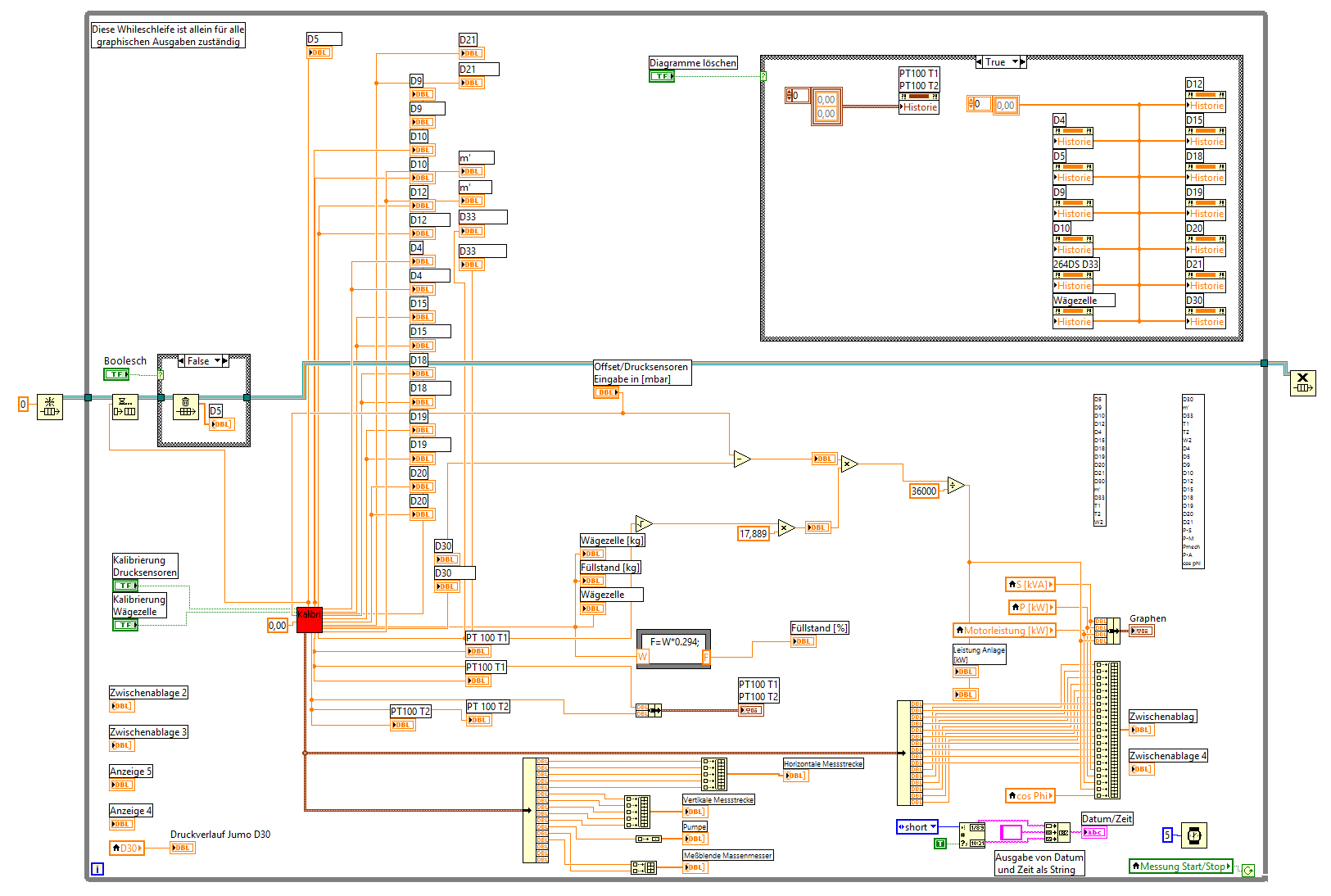Screen dimensions: 1331x896
Task: Click the Build Array node feeding Zwischenablag
Action: coord(1107,730)
